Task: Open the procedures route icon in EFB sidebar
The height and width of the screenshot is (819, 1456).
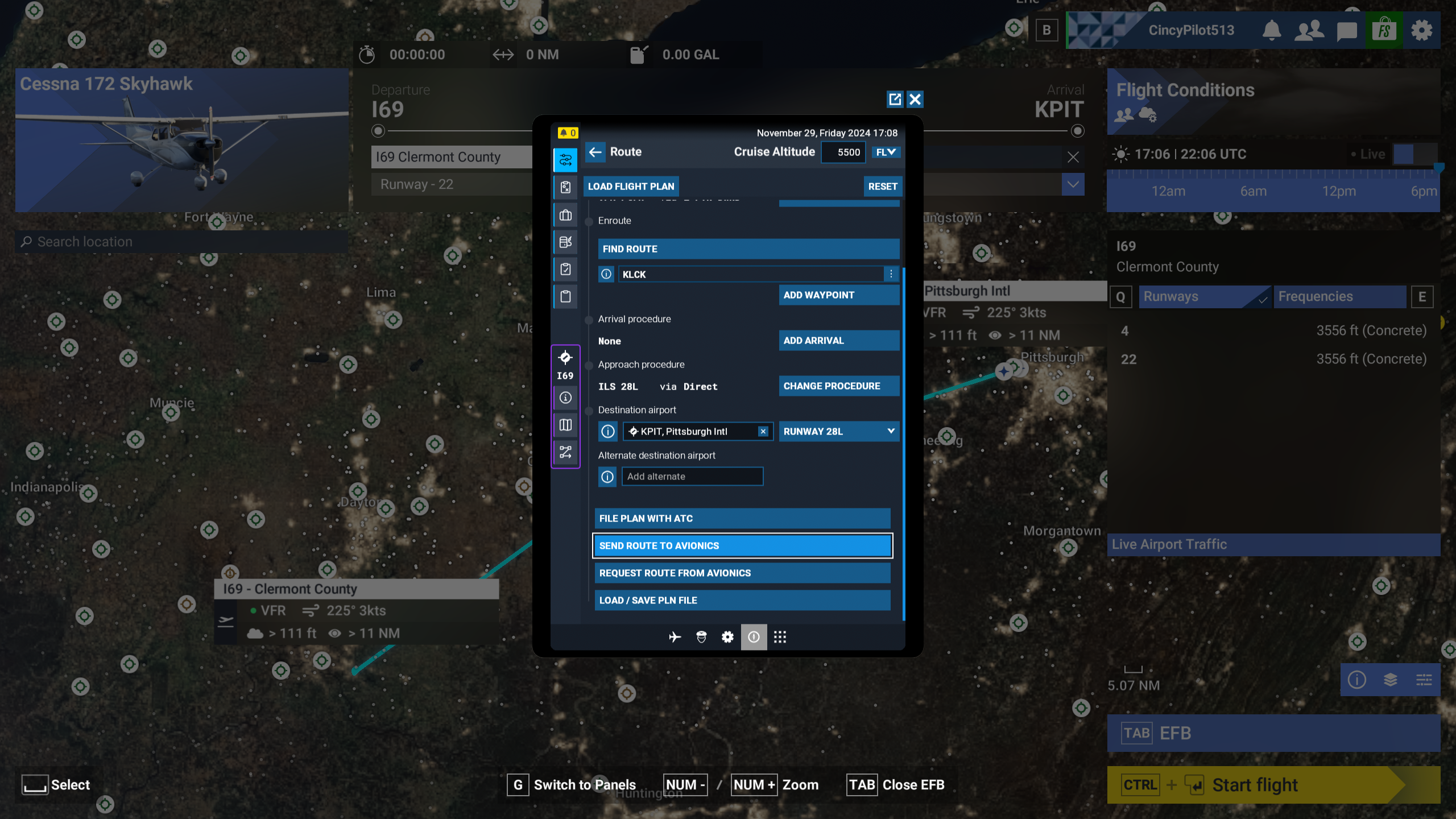Action: [x=565, y=452]
